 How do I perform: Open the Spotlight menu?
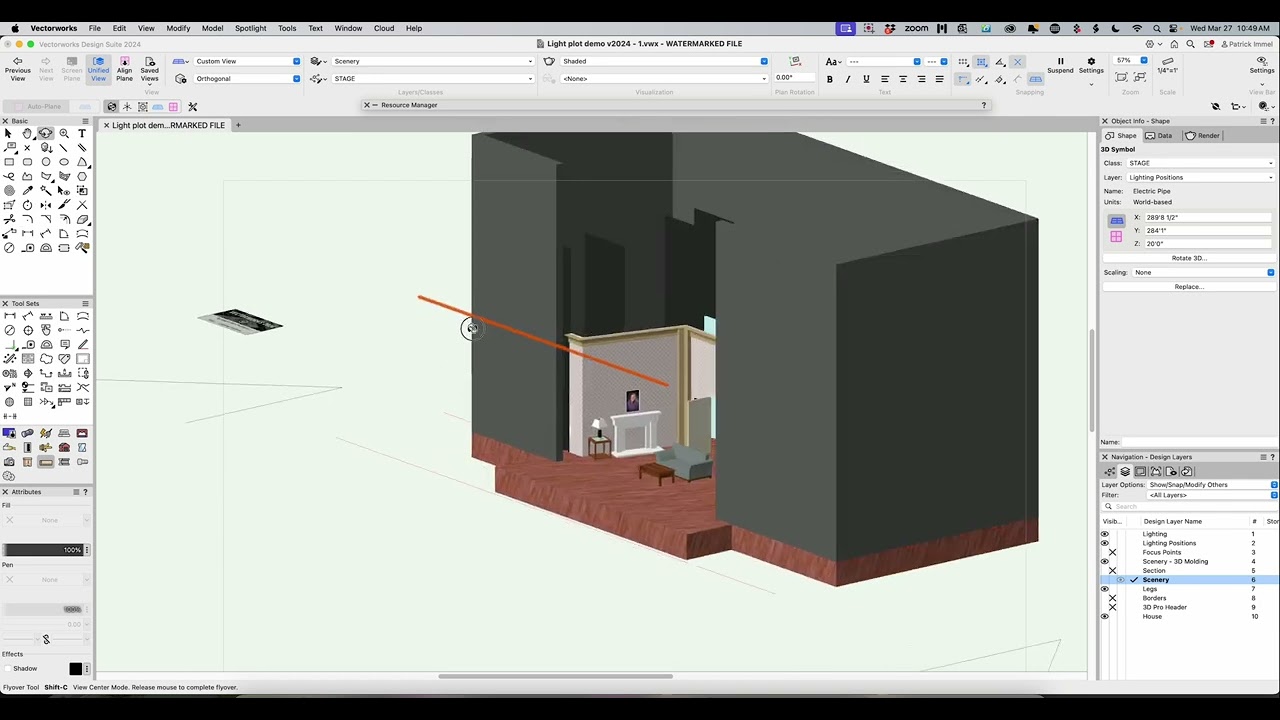pos(250,28)
